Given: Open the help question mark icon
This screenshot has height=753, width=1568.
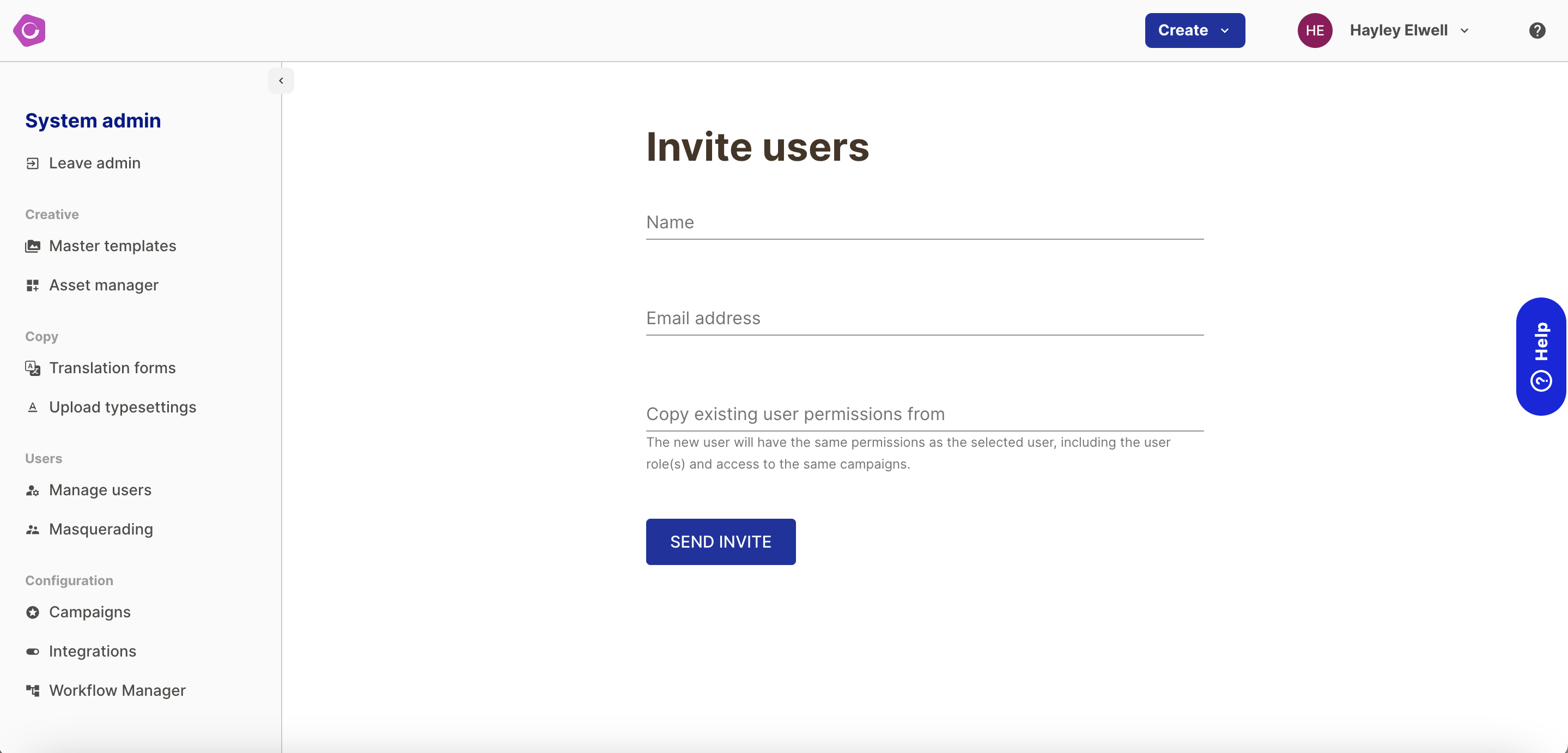Looking at the screenshot, I should pos(1537,31).
